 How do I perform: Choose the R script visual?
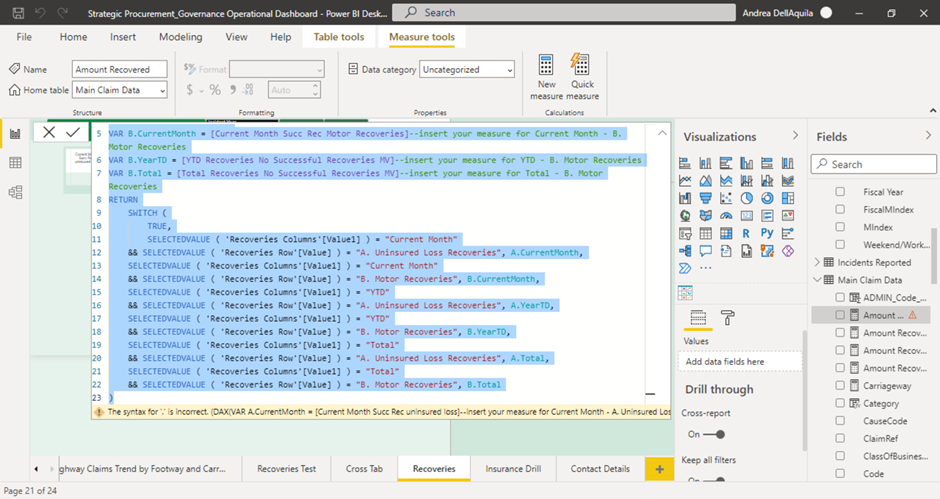746,233
